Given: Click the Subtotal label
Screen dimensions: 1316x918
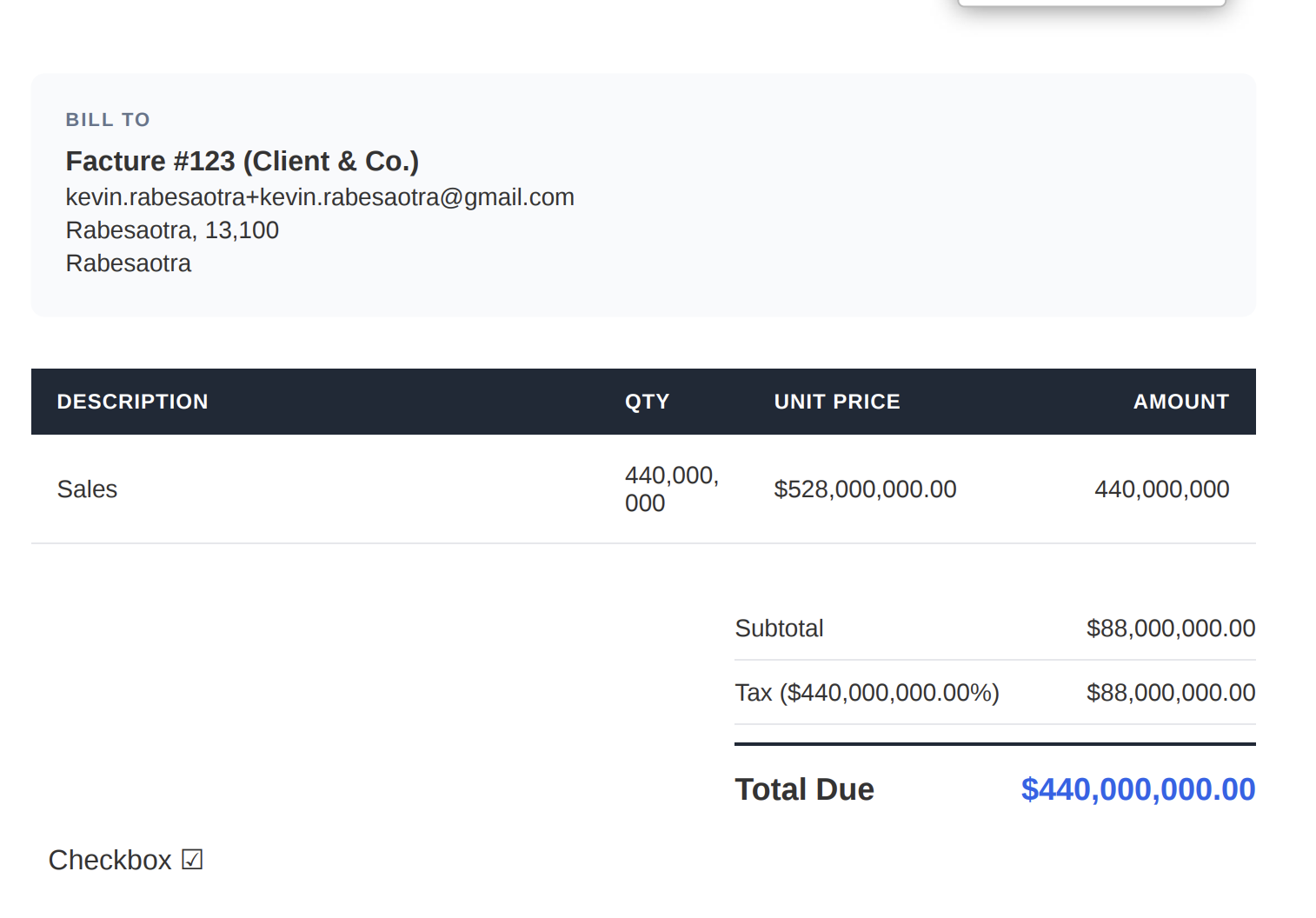Looking at the screenshot, I should pos(779,629).
